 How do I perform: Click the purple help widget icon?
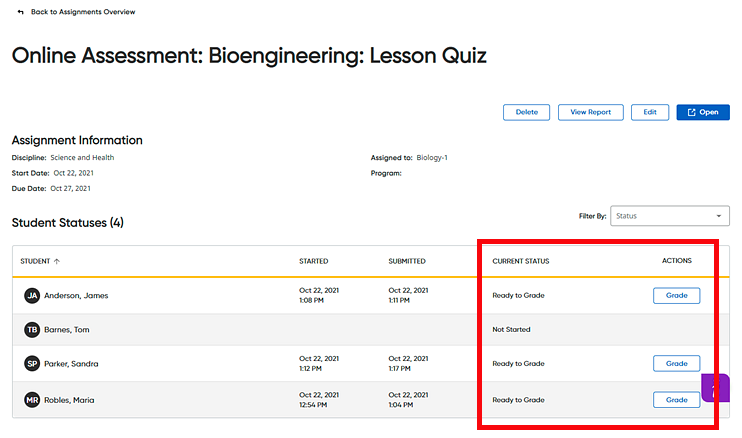[716, 388]
